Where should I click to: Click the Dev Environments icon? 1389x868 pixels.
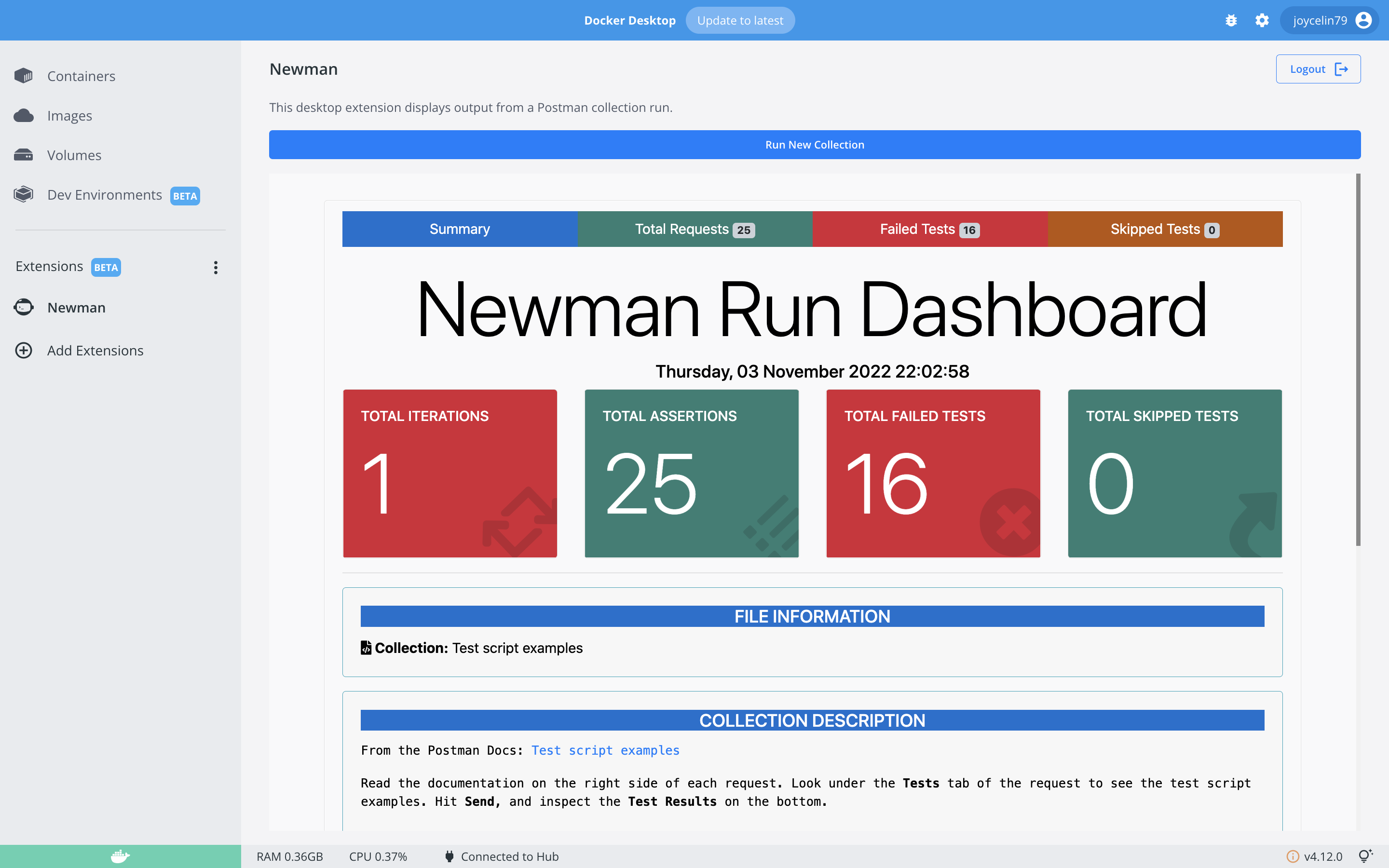tap(24, 195)
